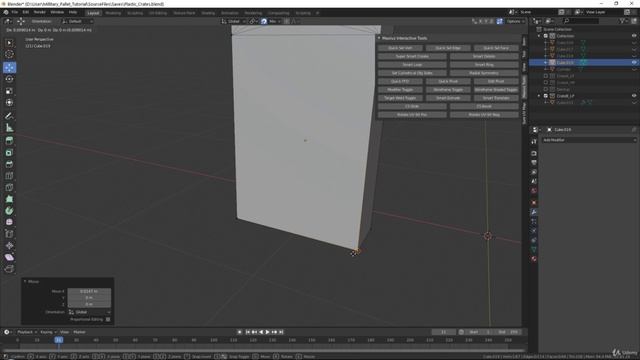The height and width of the screenshot is (360, 640).
Task: Click the Radial Symmetry button
Action: (484, 73)
